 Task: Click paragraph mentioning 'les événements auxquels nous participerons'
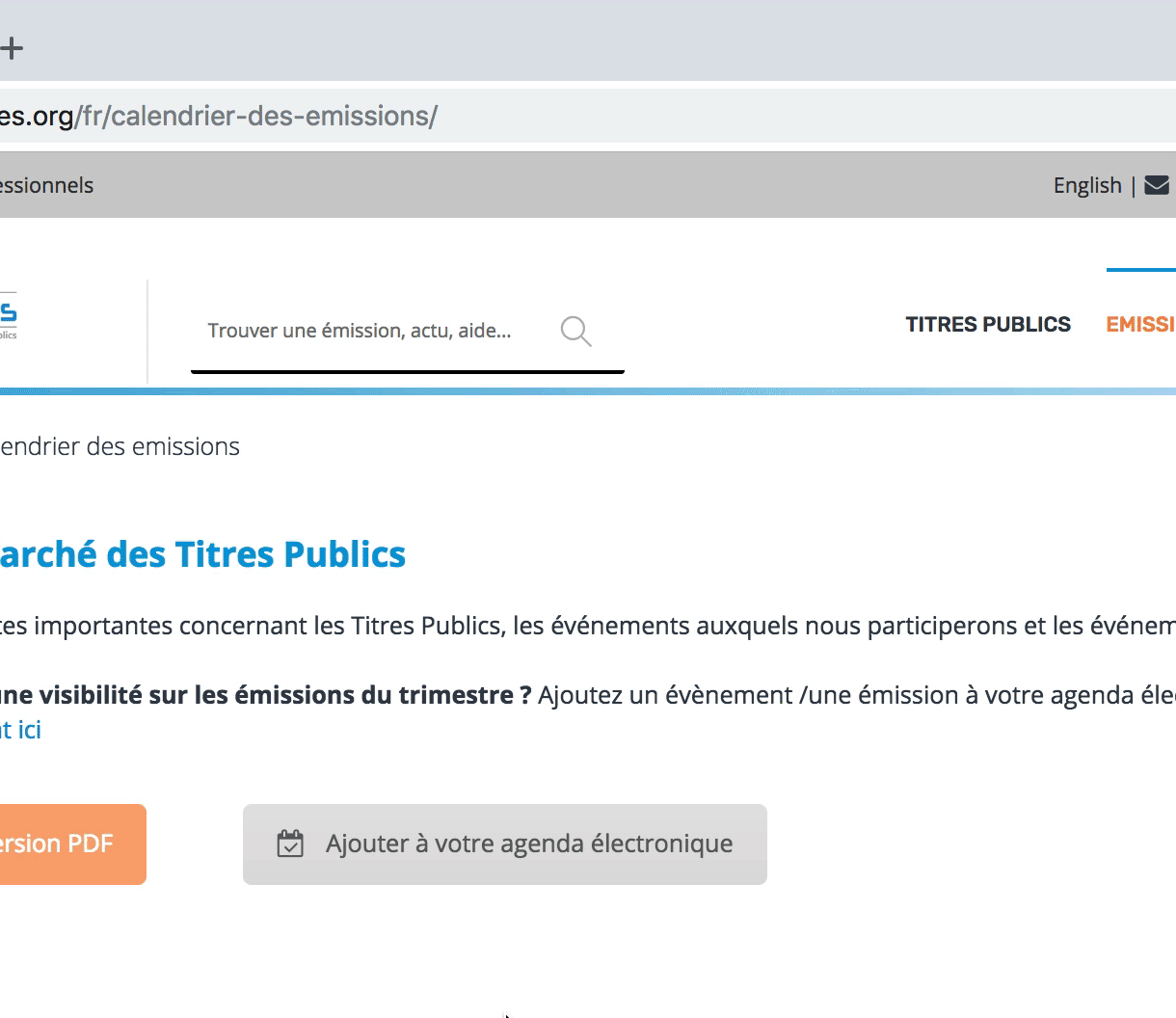675,626
